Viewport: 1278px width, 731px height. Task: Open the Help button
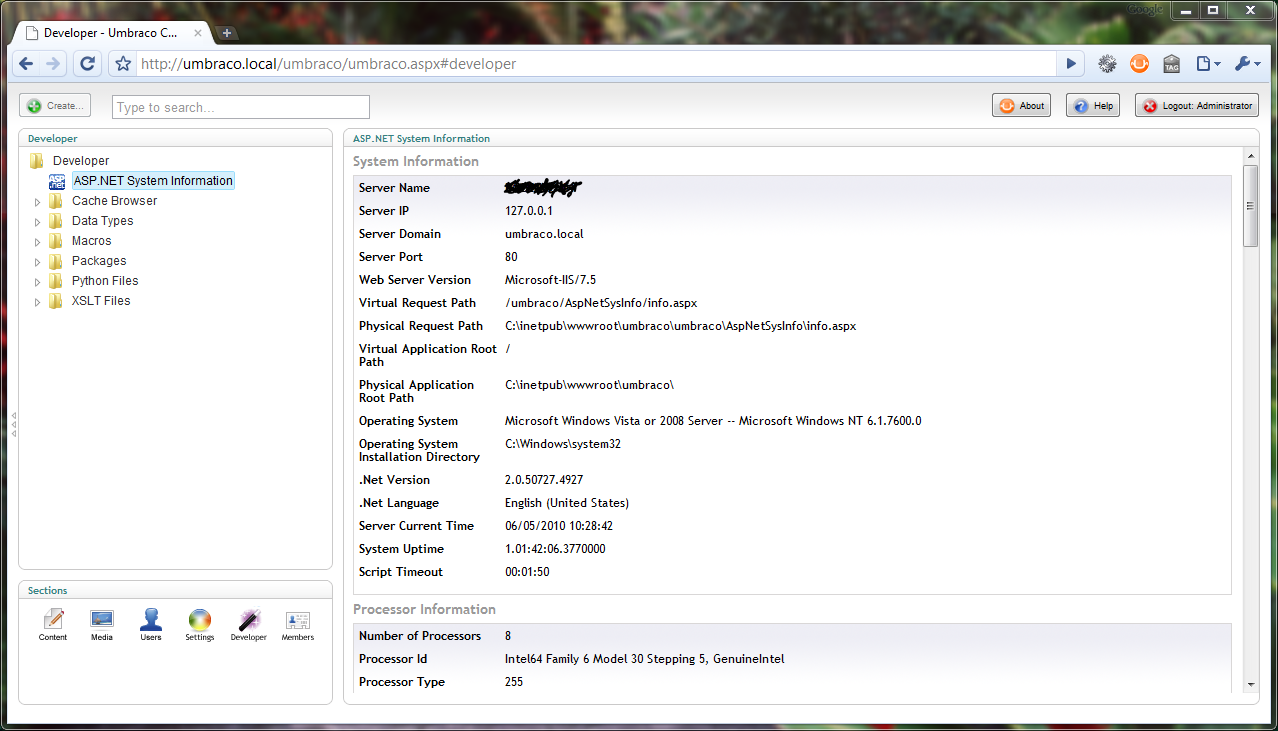tap(1092, 105)
